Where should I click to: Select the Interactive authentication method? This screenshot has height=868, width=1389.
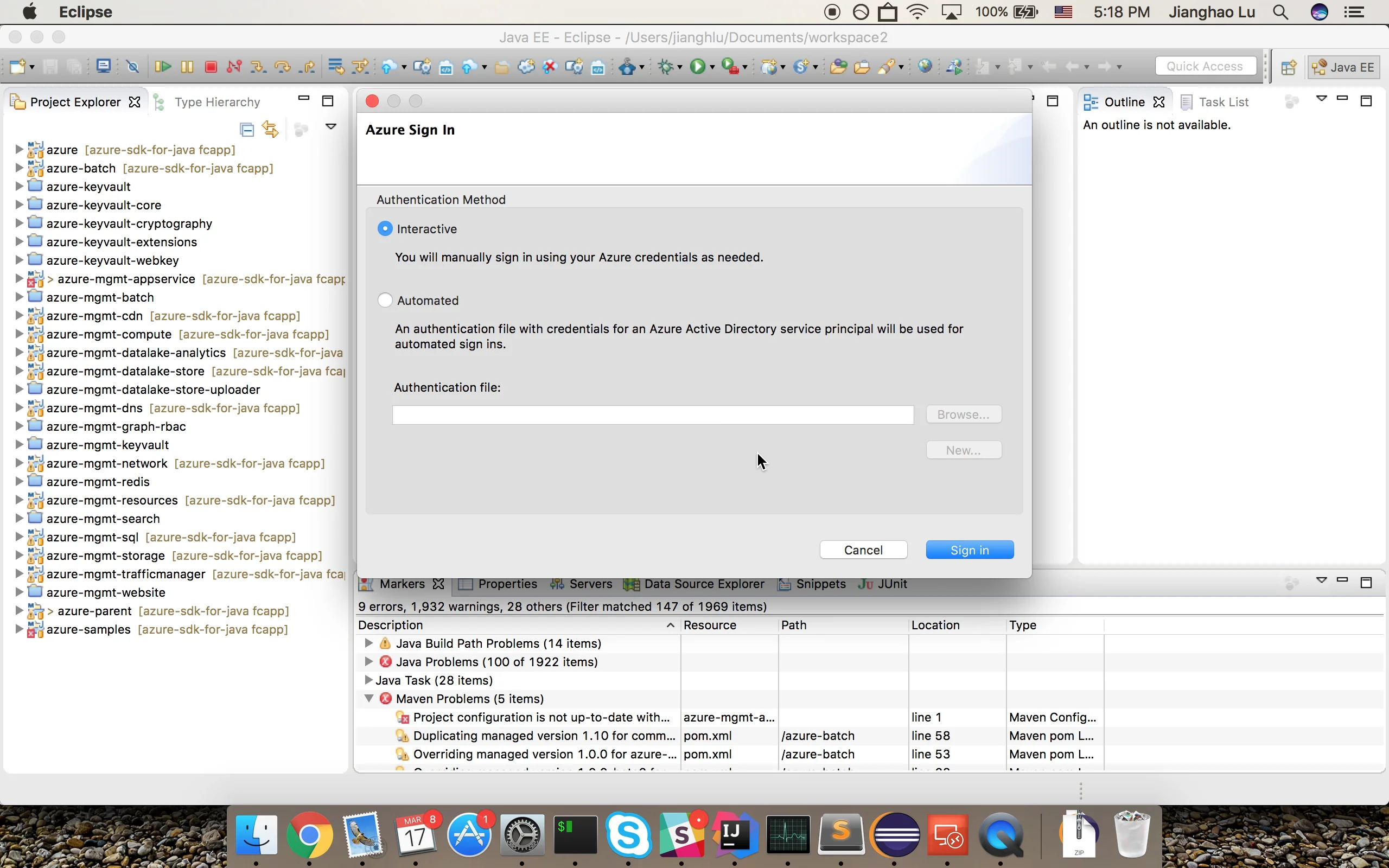point(385,228)
